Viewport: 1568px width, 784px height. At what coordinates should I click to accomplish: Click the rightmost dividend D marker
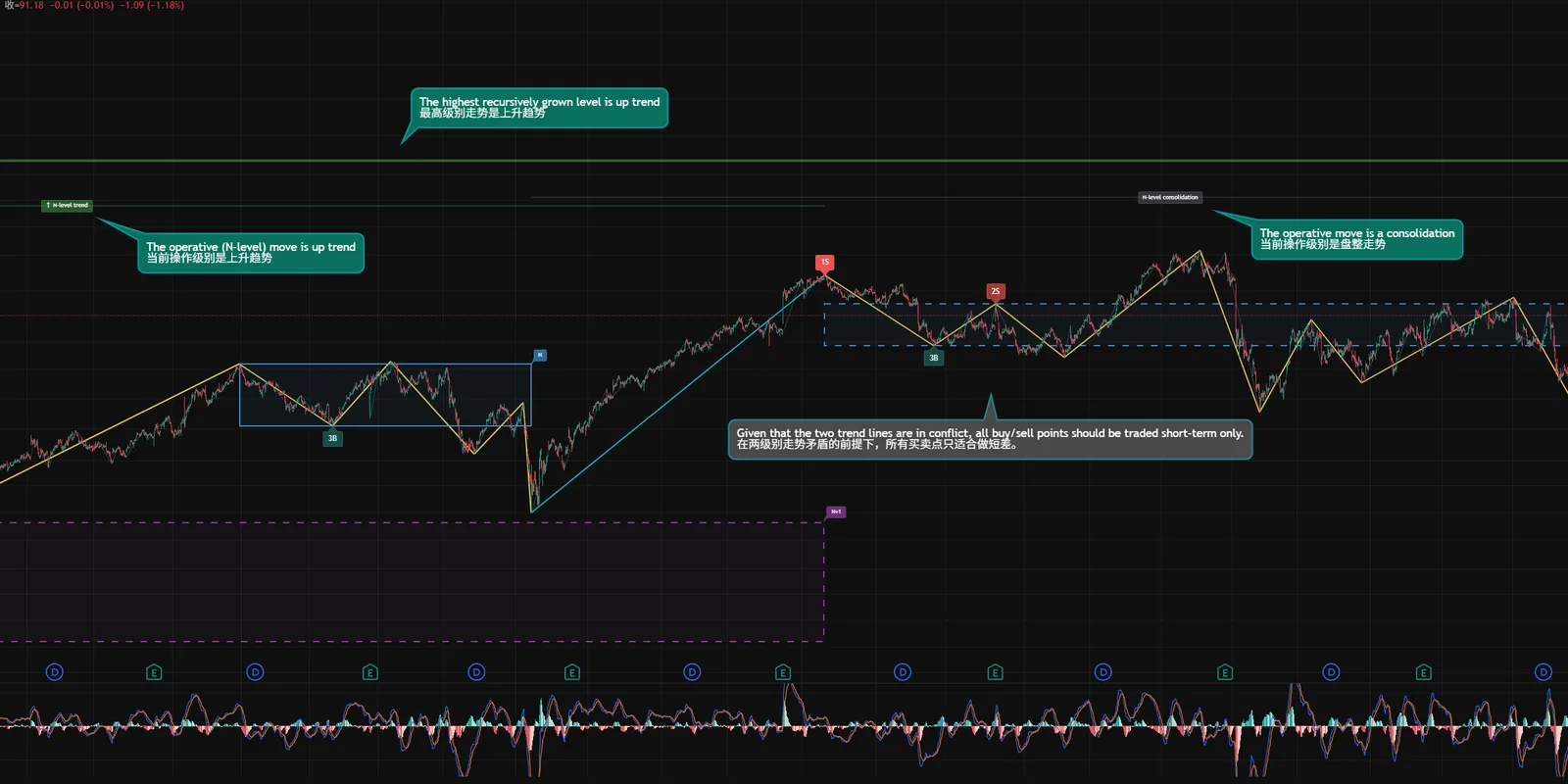point(1543,672)
